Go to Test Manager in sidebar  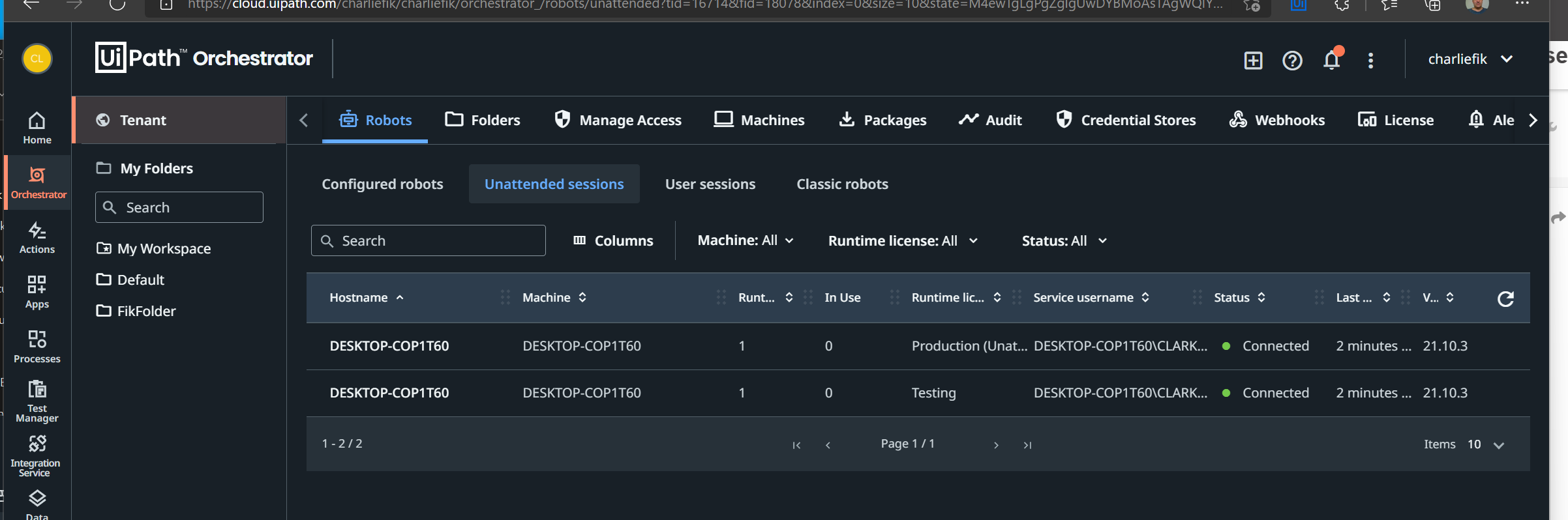coord(37,401)
